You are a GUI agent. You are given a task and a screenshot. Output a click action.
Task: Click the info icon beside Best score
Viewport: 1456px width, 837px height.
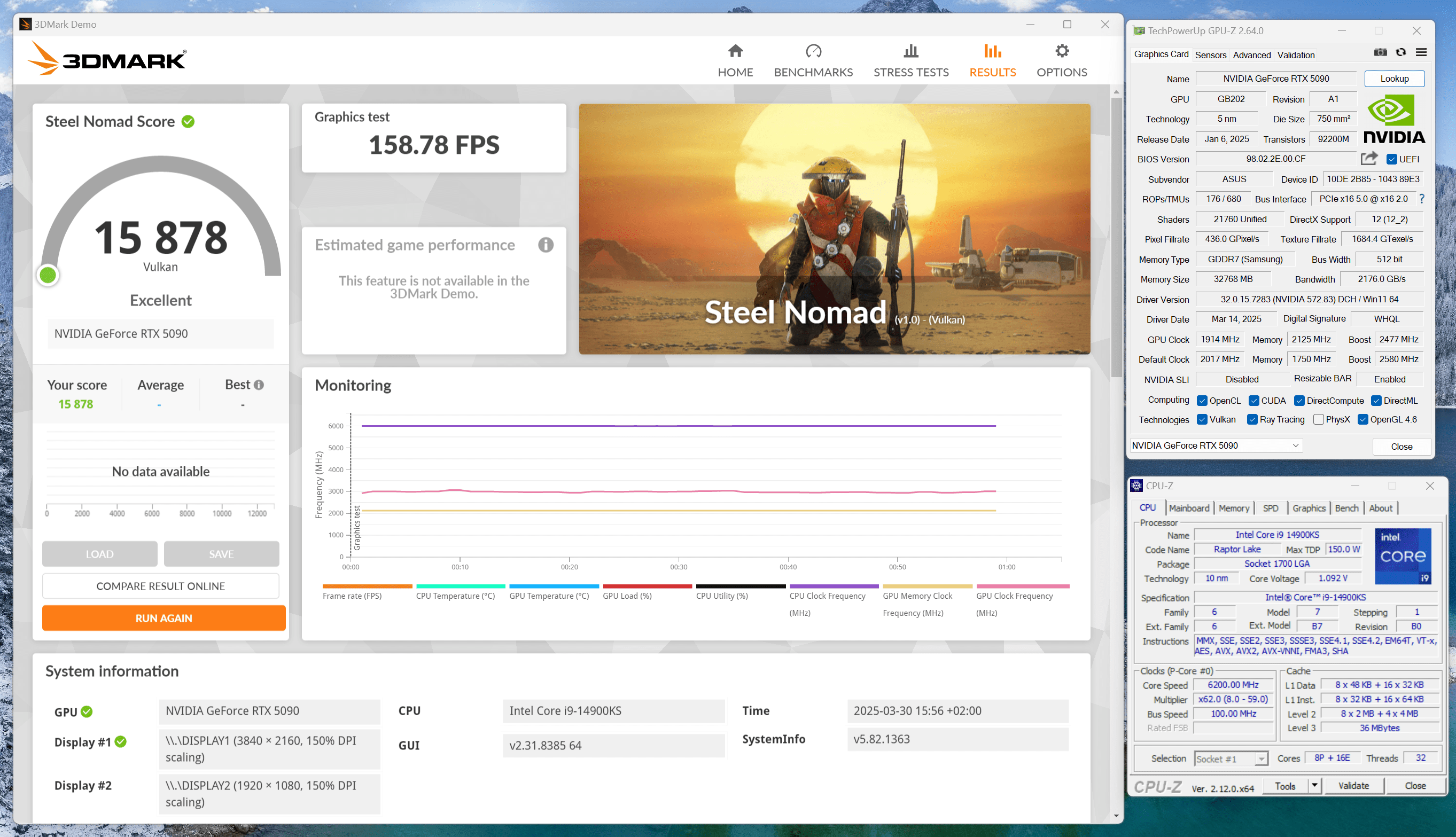click(259, 385)
